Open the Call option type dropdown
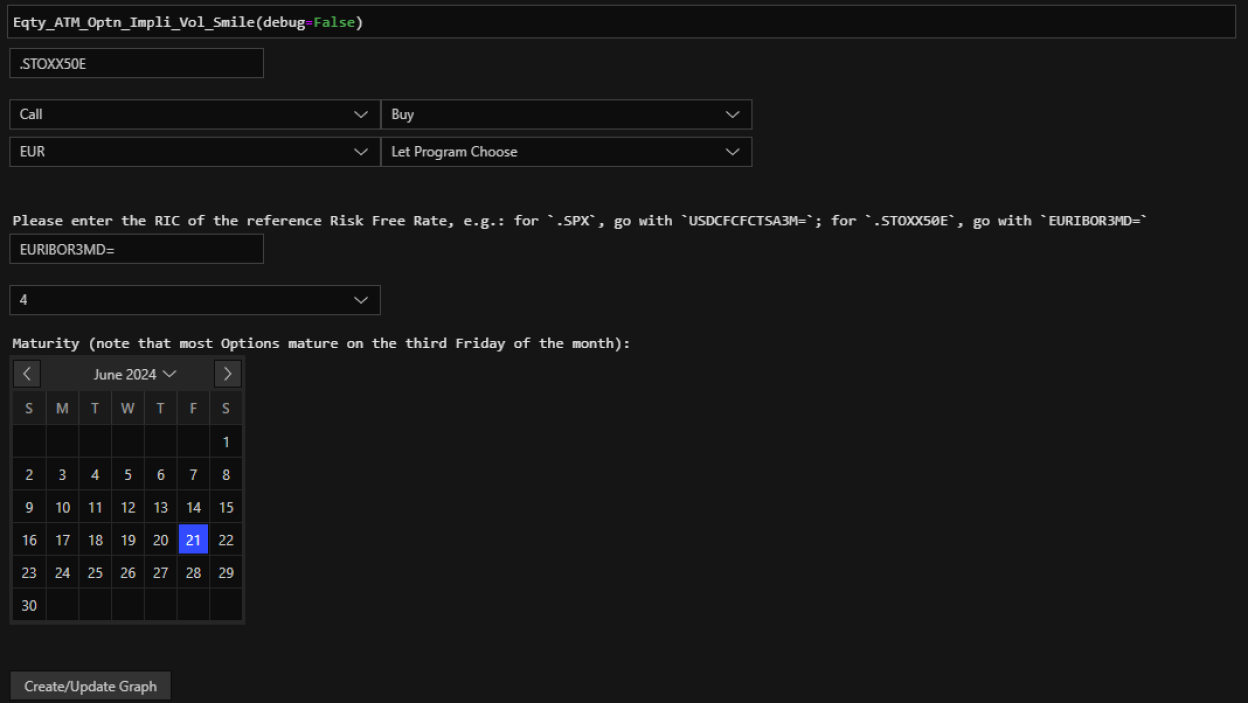Viewport: 1248px width, 703px height. coord(195,114)
